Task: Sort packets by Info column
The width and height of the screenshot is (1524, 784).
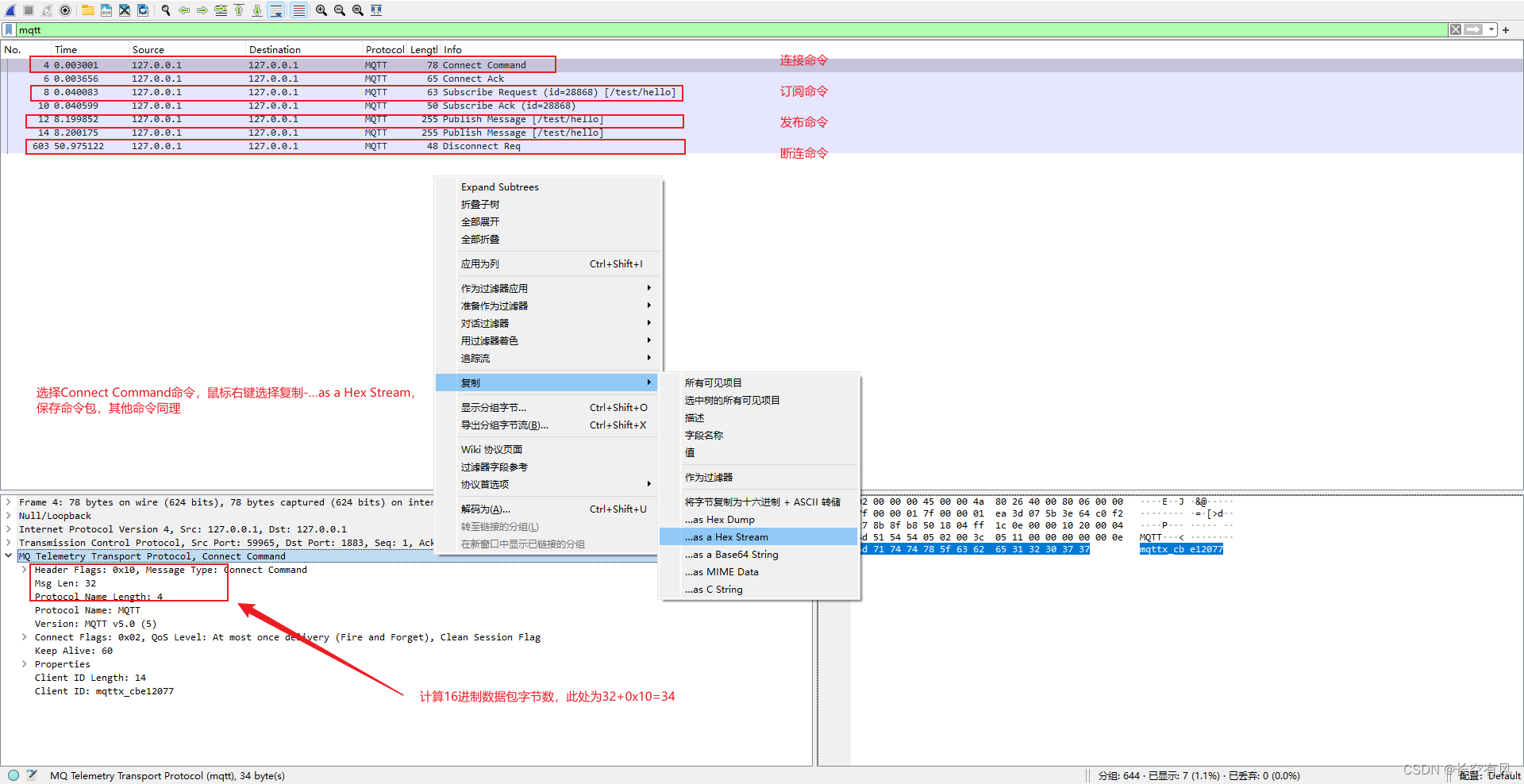Action: (x=980, y=49)
